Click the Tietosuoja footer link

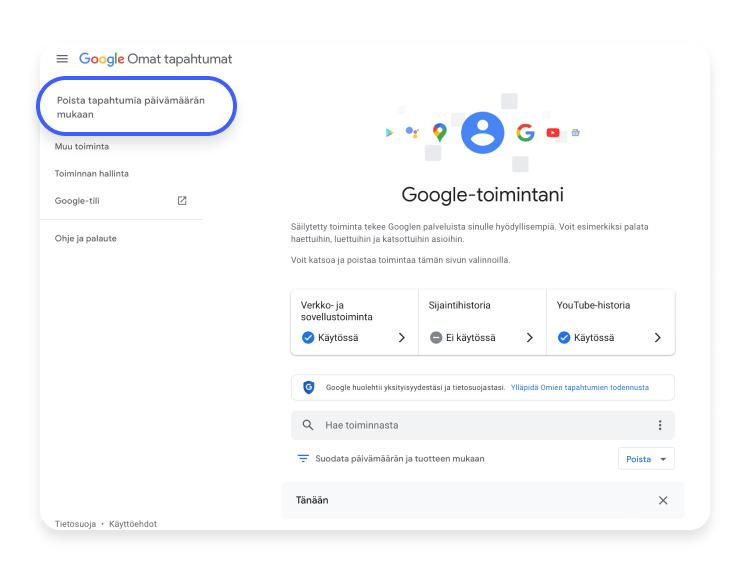[x=75, y=524]
